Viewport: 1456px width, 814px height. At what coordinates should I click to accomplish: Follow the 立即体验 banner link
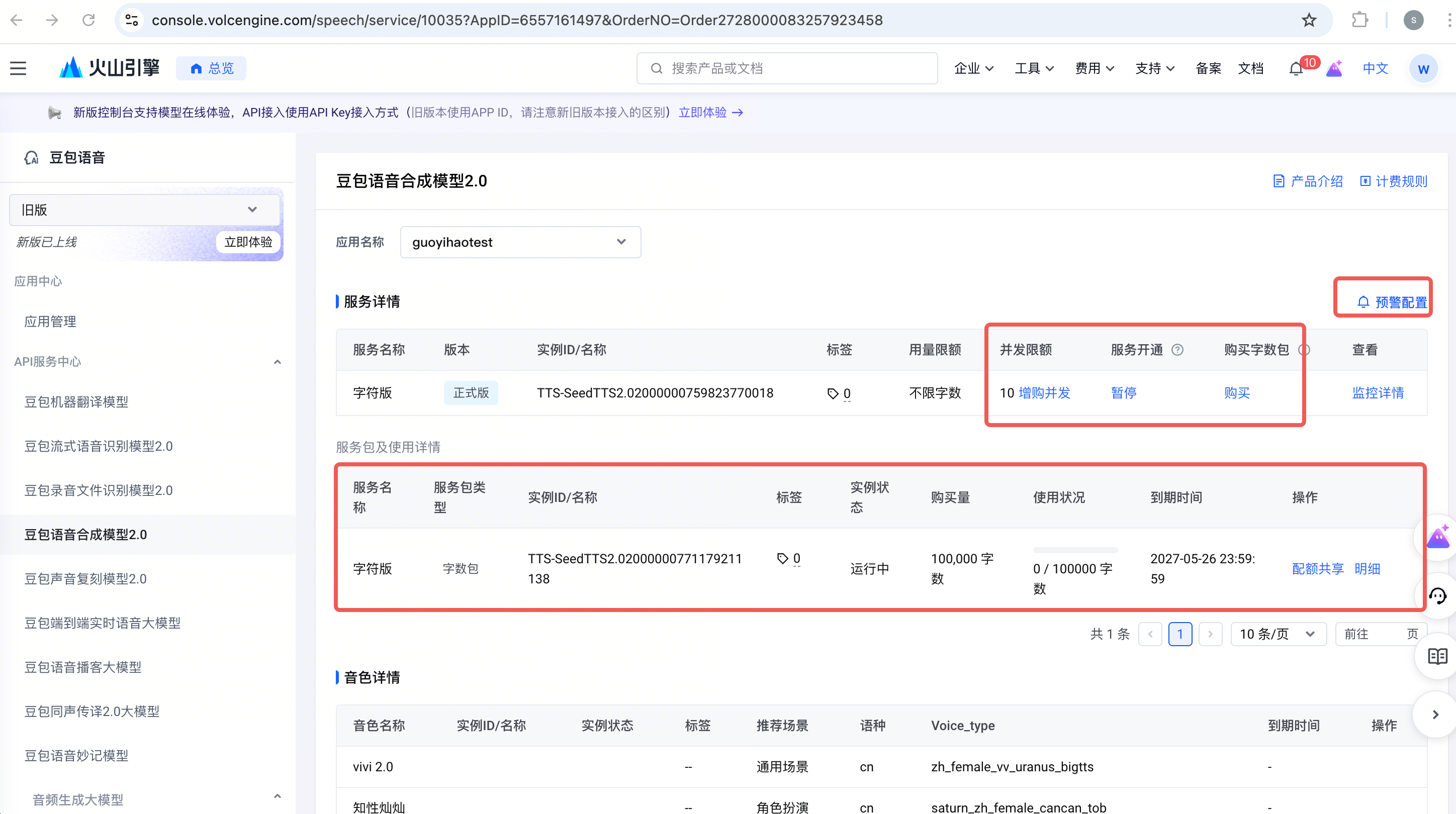click(x=711, y=113)
